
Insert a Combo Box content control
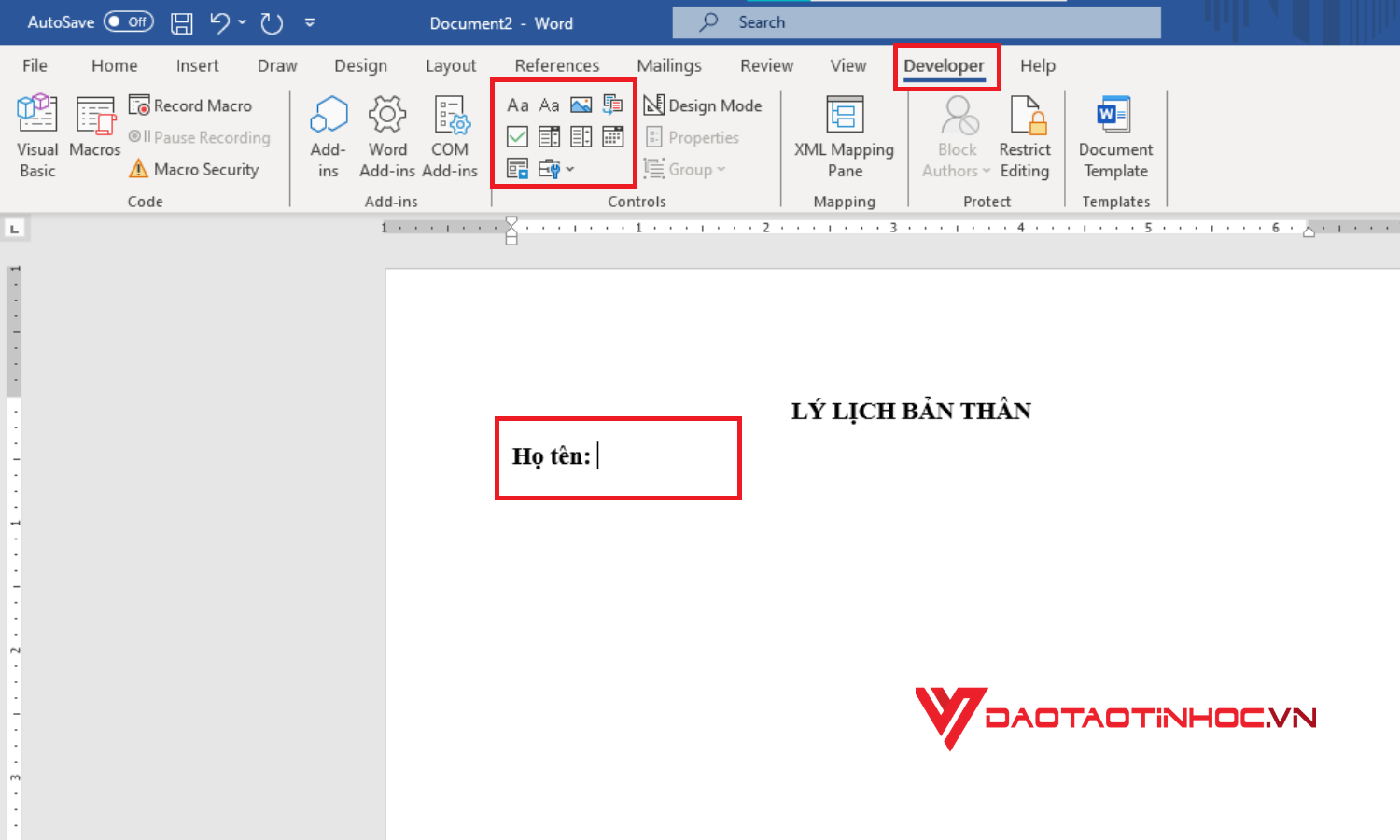[x=549, y=136]
